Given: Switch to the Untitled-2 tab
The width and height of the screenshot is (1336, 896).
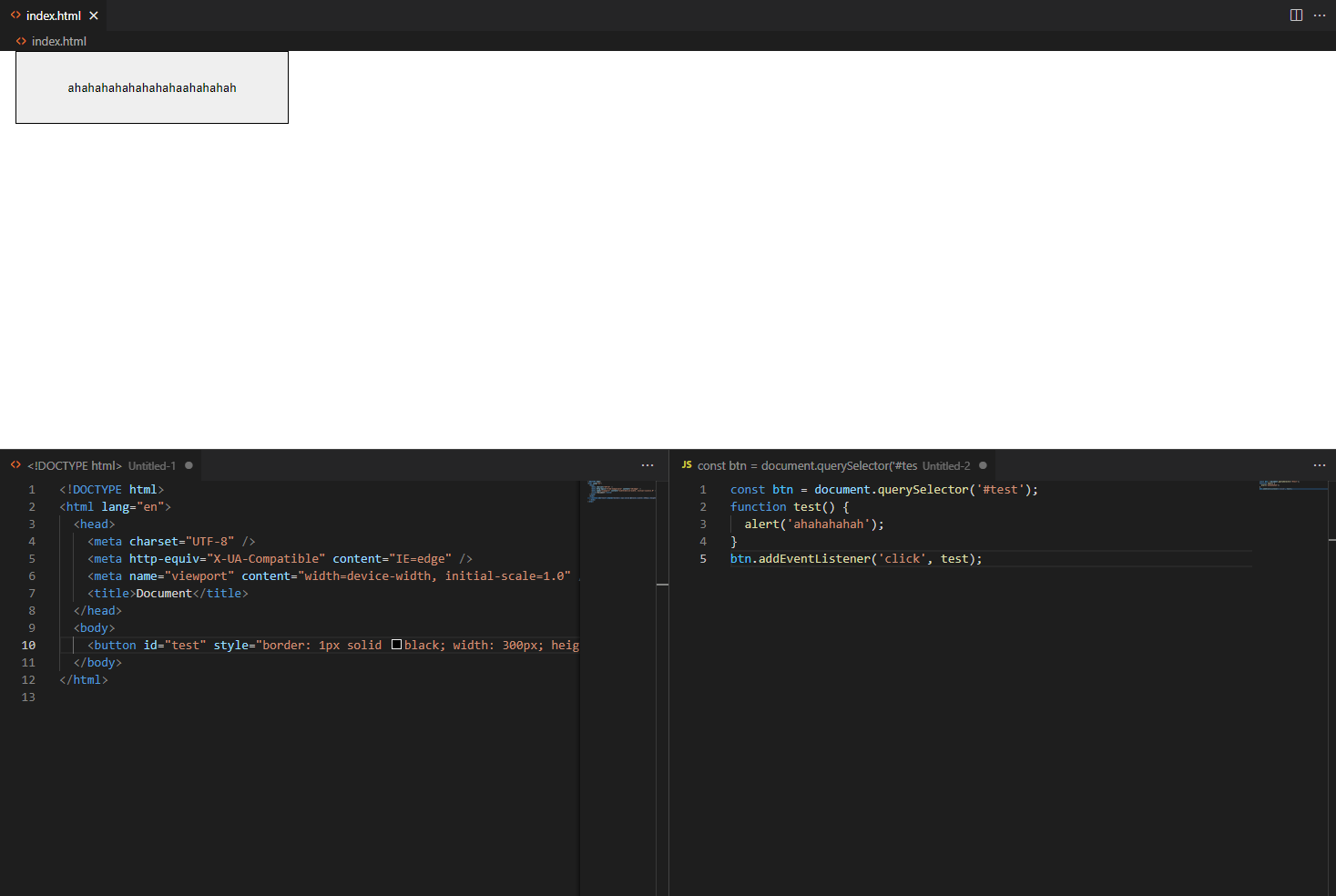Looking at the screenshot, I should point(833,465).
